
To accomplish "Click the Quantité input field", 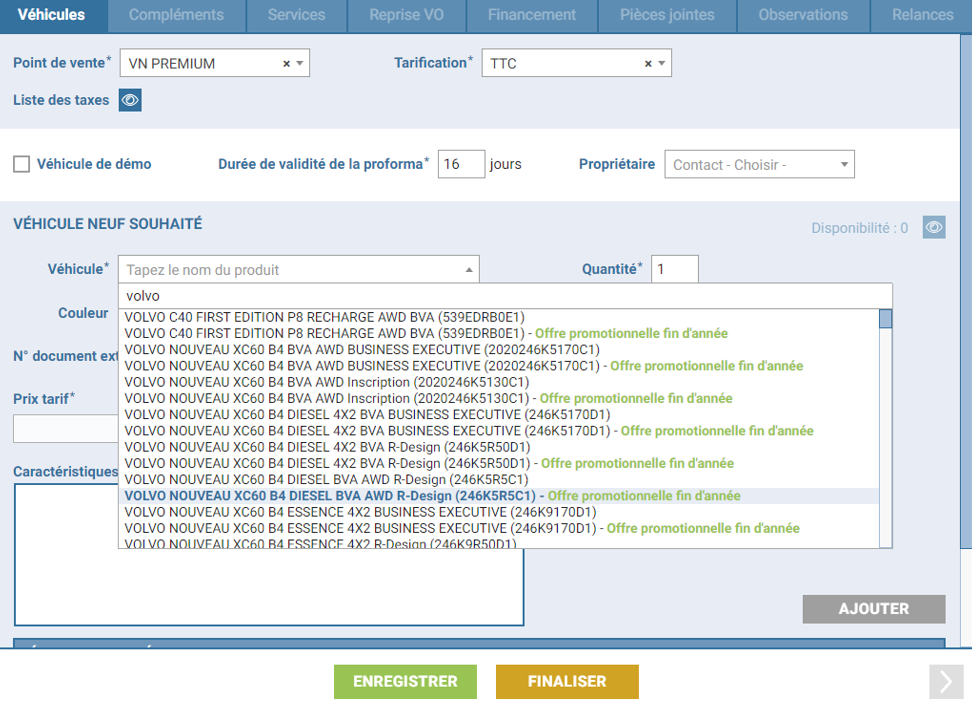I will [674, 269].
